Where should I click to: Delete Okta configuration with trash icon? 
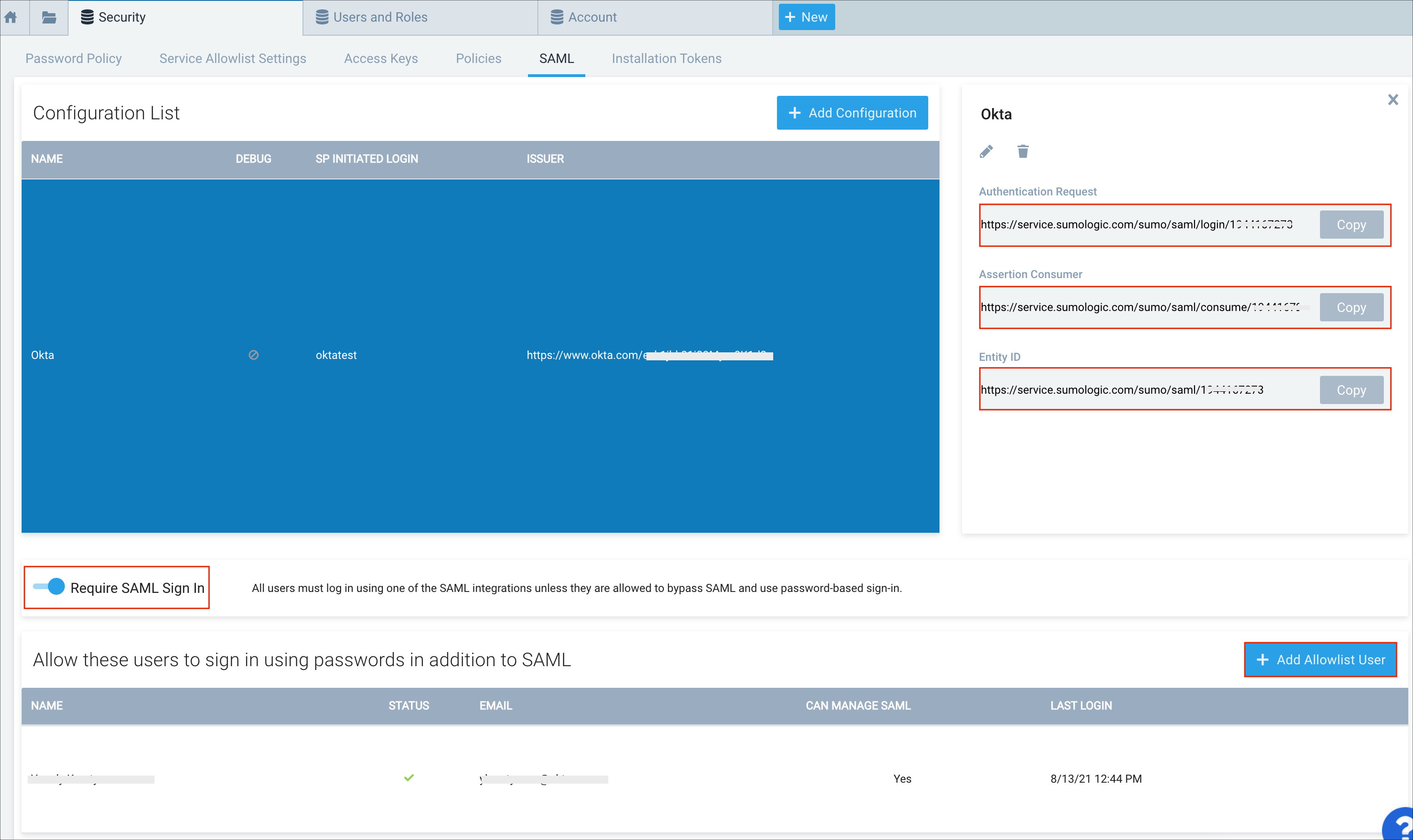[1023, 152]
